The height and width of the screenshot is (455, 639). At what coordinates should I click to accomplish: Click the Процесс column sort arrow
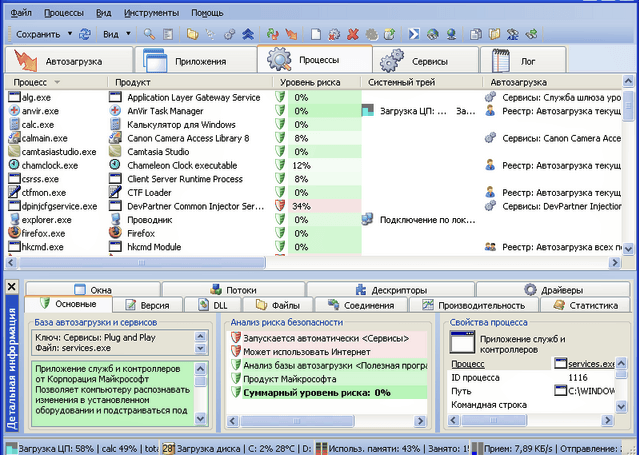point(57,82)
